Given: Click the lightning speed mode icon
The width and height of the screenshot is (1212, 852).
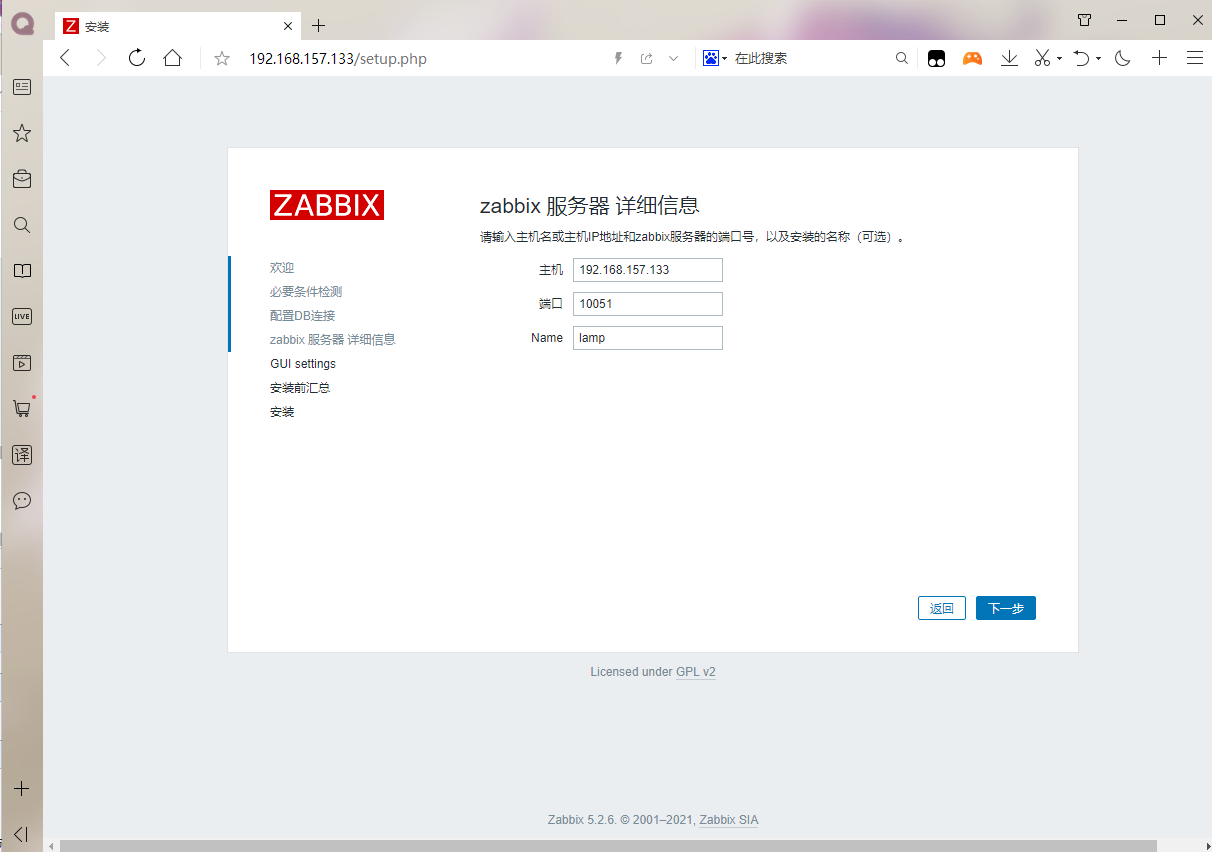Looking at the screenshot, I should pos(618,58).
